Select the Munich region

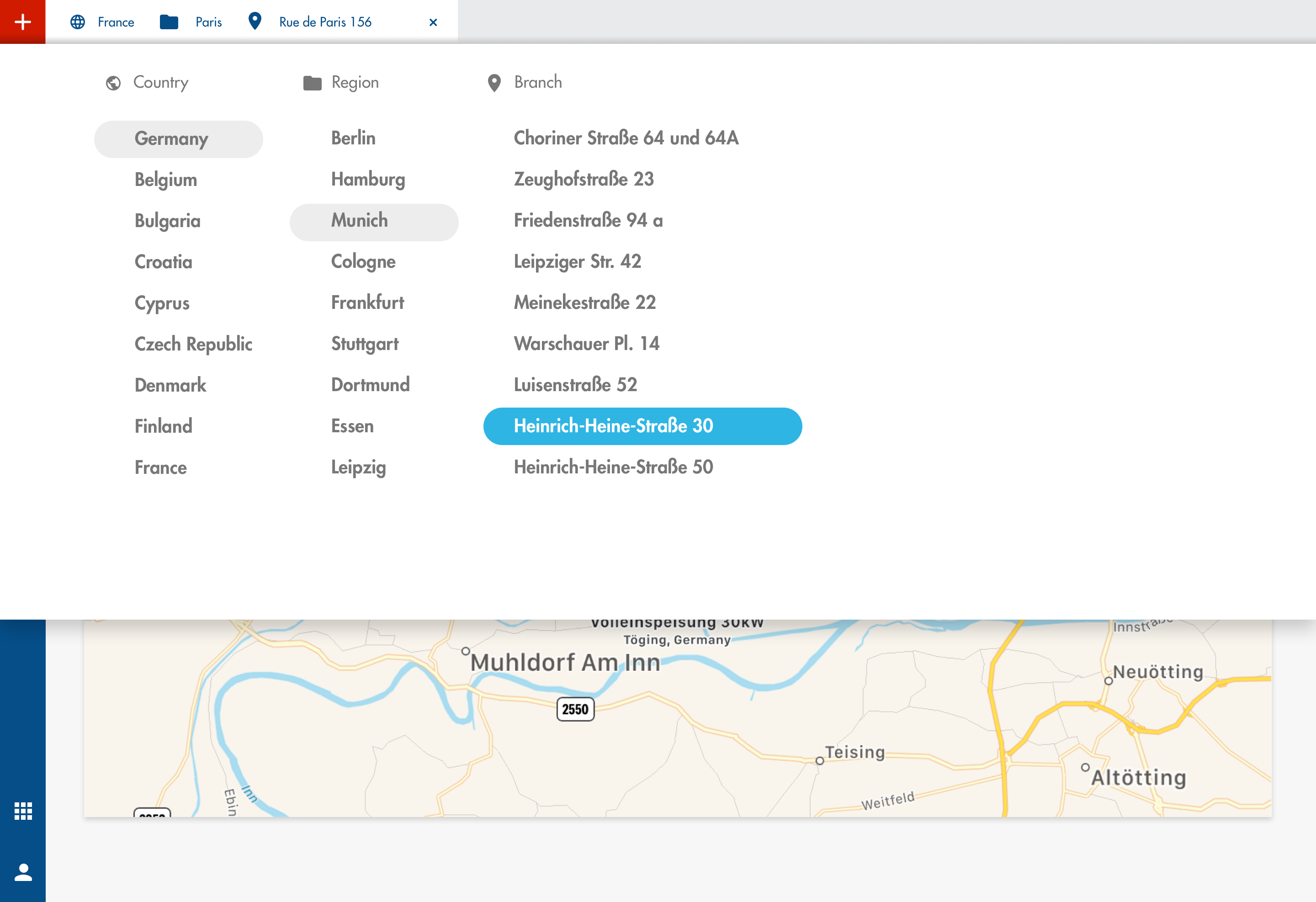(x=374, y=222)
